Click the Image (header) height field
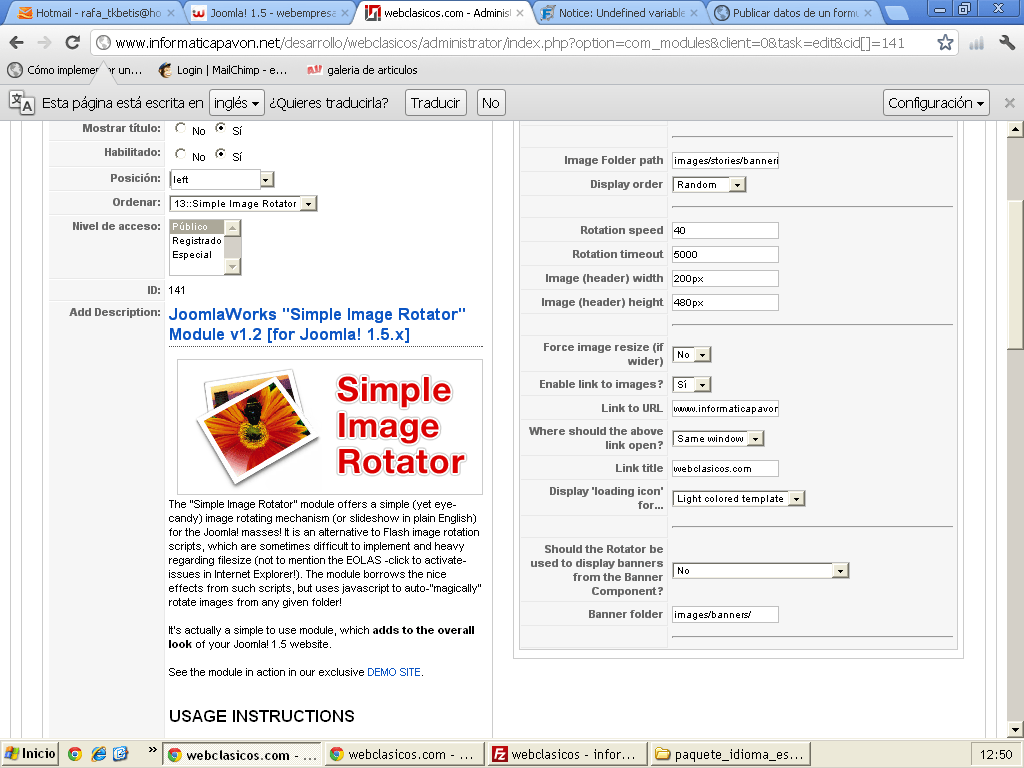Image resolution: width=1024 pixels, height=768 pixels. pos(726,302)
